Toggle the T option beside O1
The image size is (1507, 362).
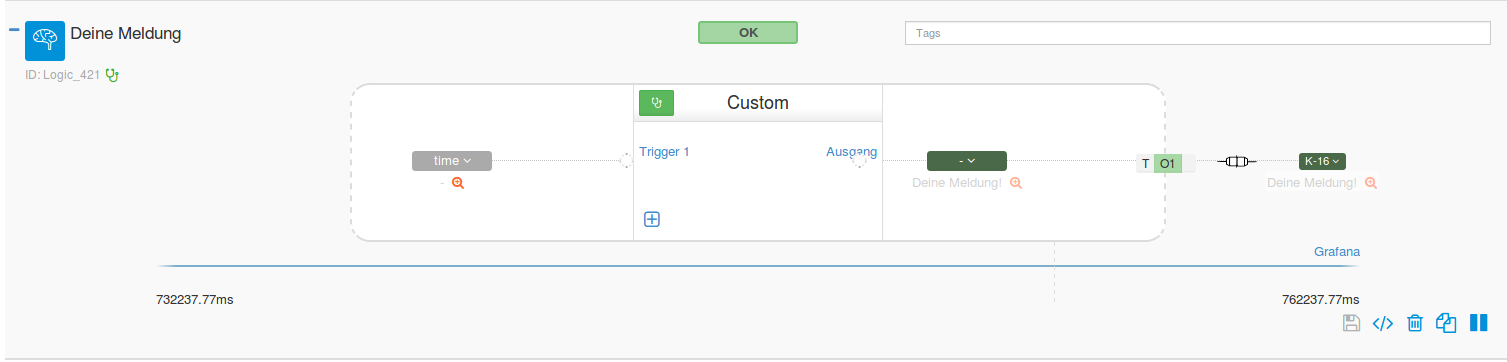coord(1145,163)
